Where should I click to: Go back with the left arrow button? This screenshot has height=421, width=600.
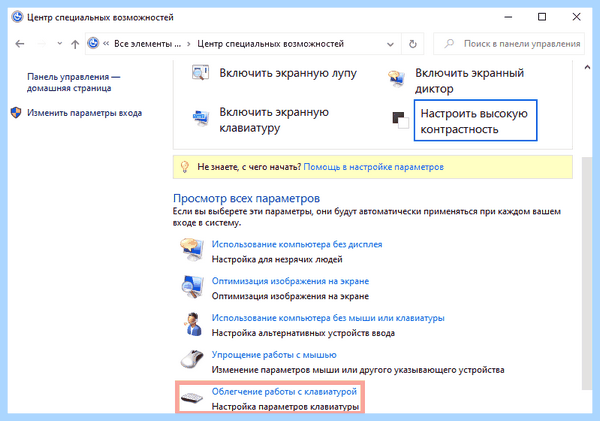(20, 44)
